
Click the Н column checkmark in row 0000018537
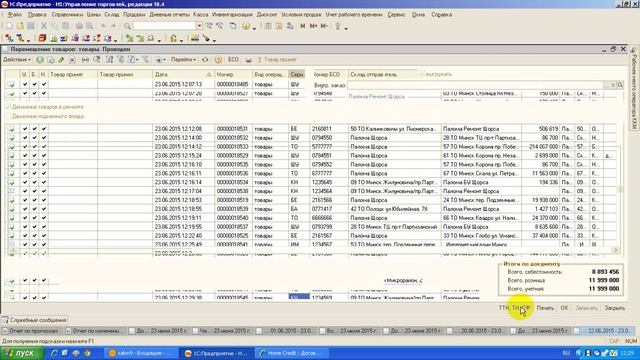44,227
